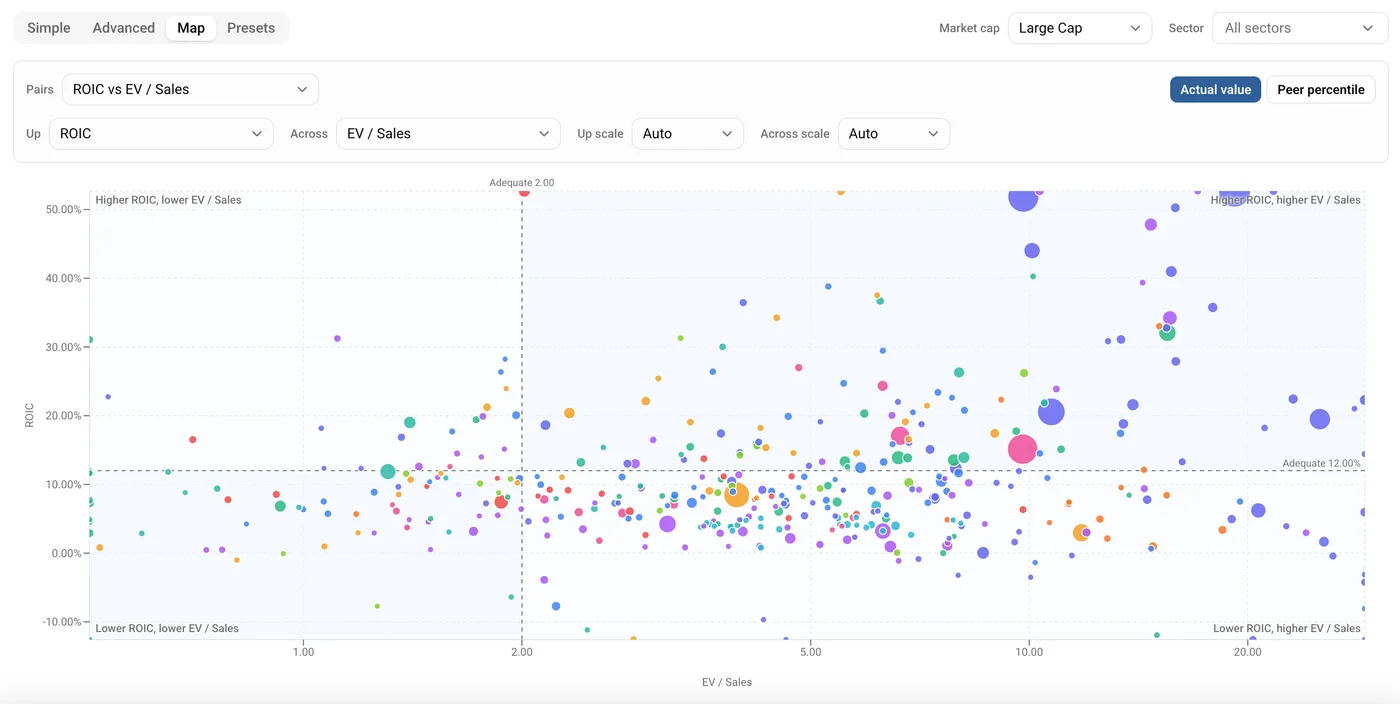This screenshot has height=704, width=1400.
Task: Select the Peer percentile toggle
Action: (x=1321, y=89)
